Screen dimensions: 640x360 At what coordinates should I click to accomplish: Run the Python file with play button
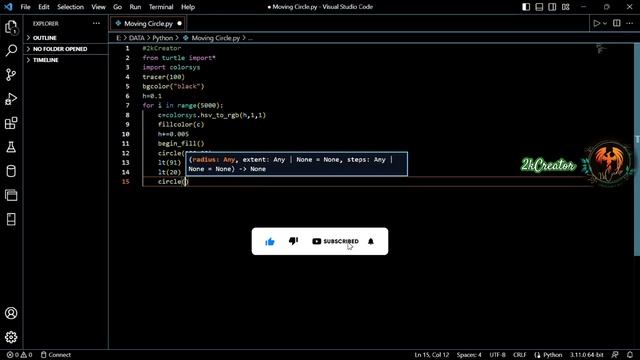[596, 24]
